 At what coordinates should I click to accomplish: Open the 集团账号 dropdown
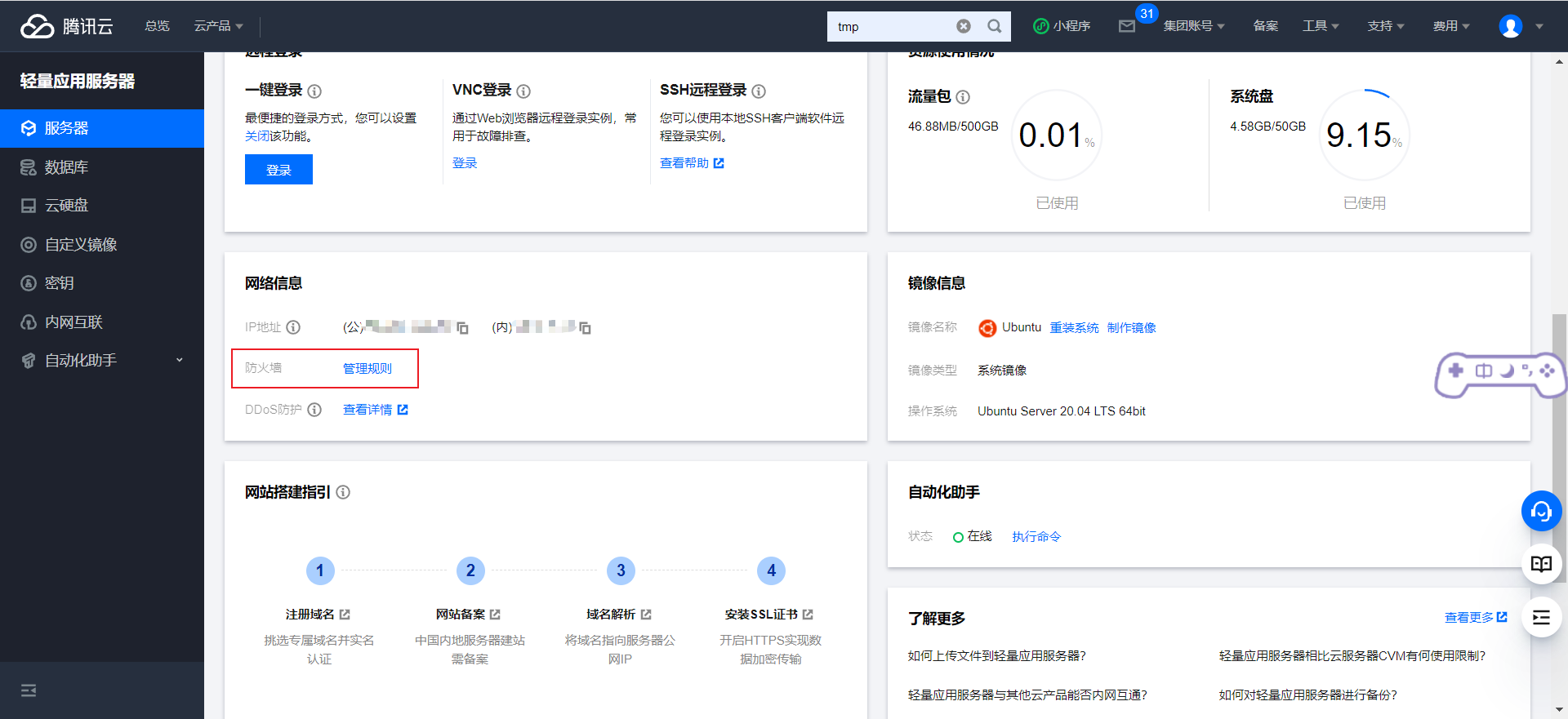pyautogui.click(x=1194, y=26)
